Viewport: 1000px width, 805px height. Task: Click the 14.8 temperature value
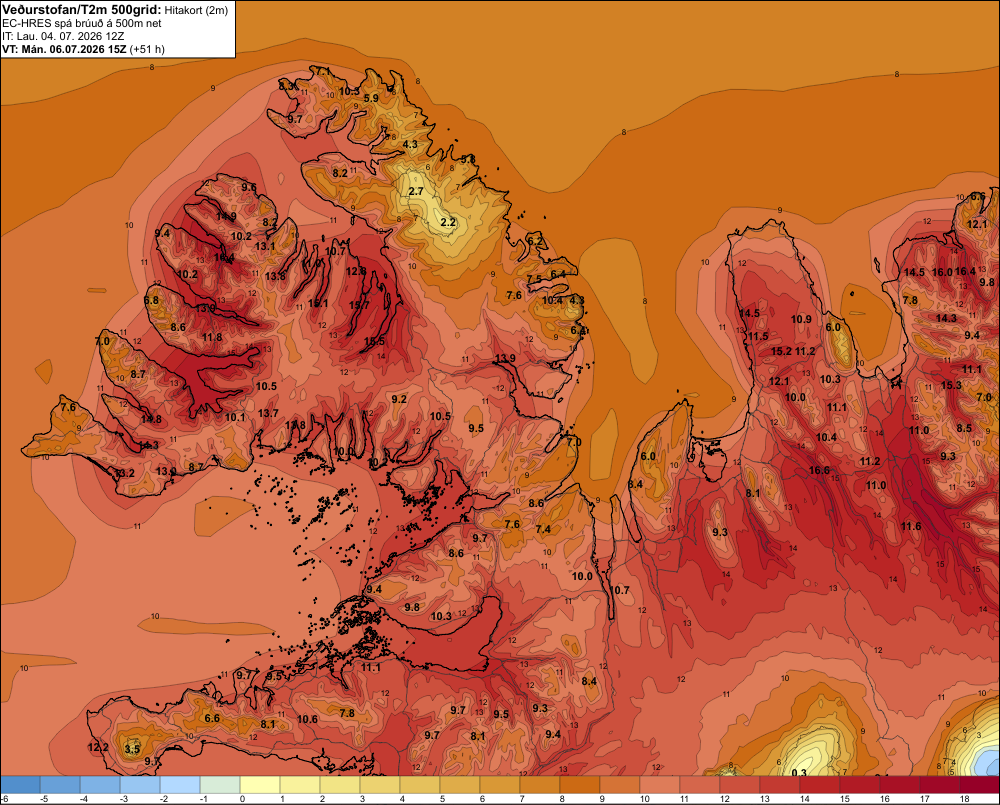click(151, 419)
